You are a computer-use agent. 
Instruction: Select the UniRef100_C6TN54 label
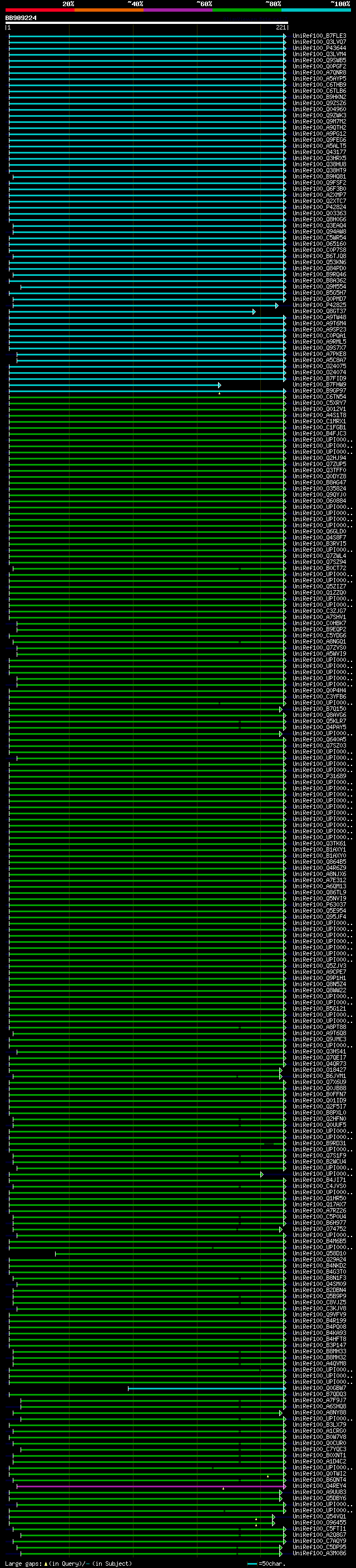point(319,397)
